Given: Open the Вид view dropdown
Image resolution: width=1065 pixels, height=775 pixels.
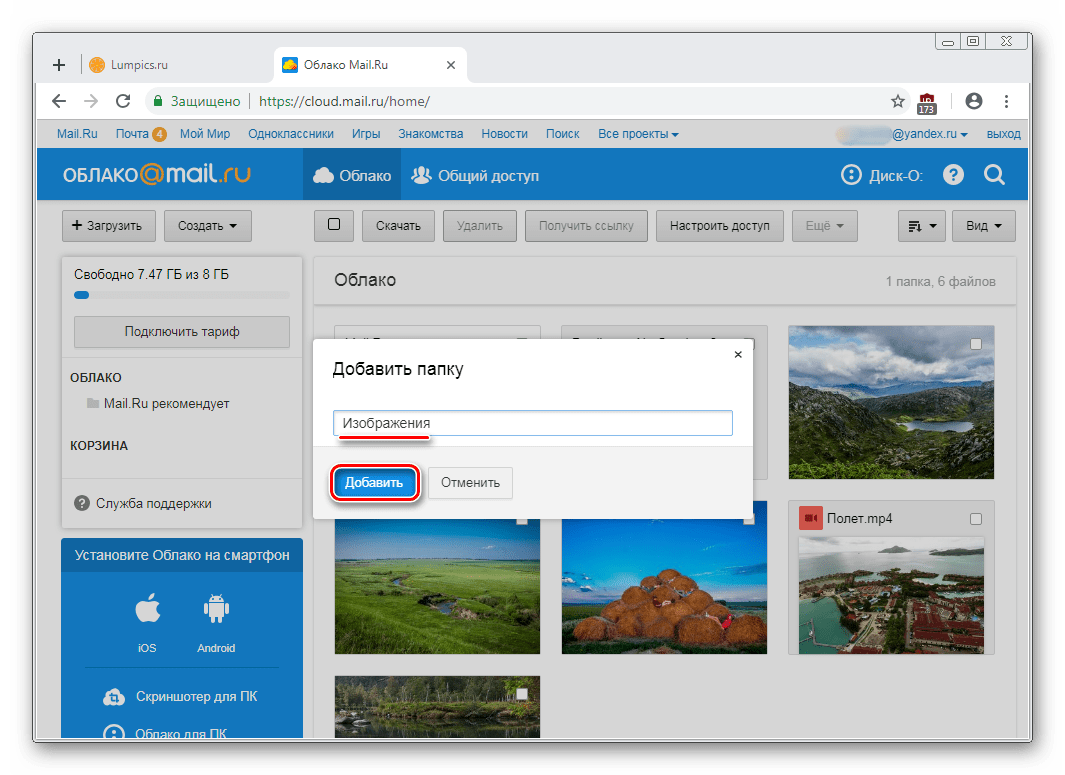Looking at the screenshot, I should (x=983, y=226).
